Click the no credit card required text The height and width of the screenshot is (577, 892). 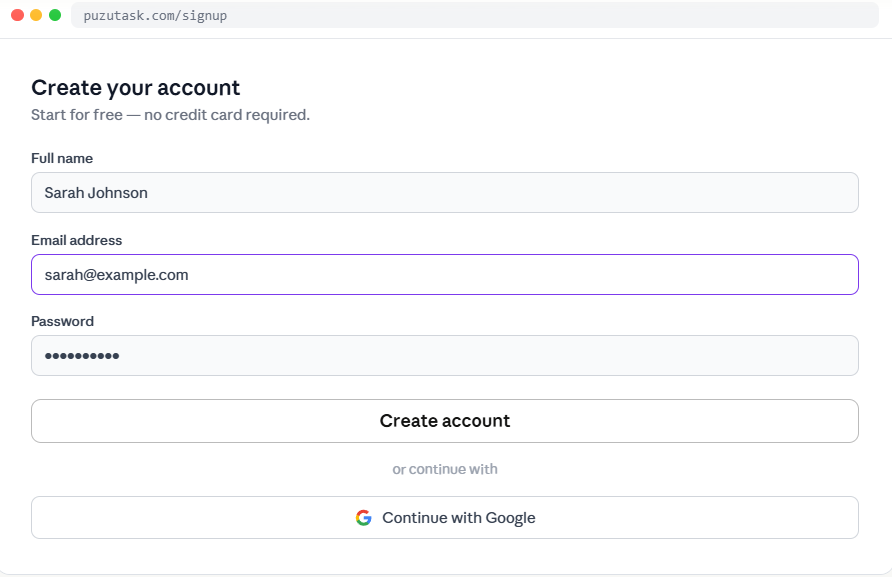click(x=227, y=115)
